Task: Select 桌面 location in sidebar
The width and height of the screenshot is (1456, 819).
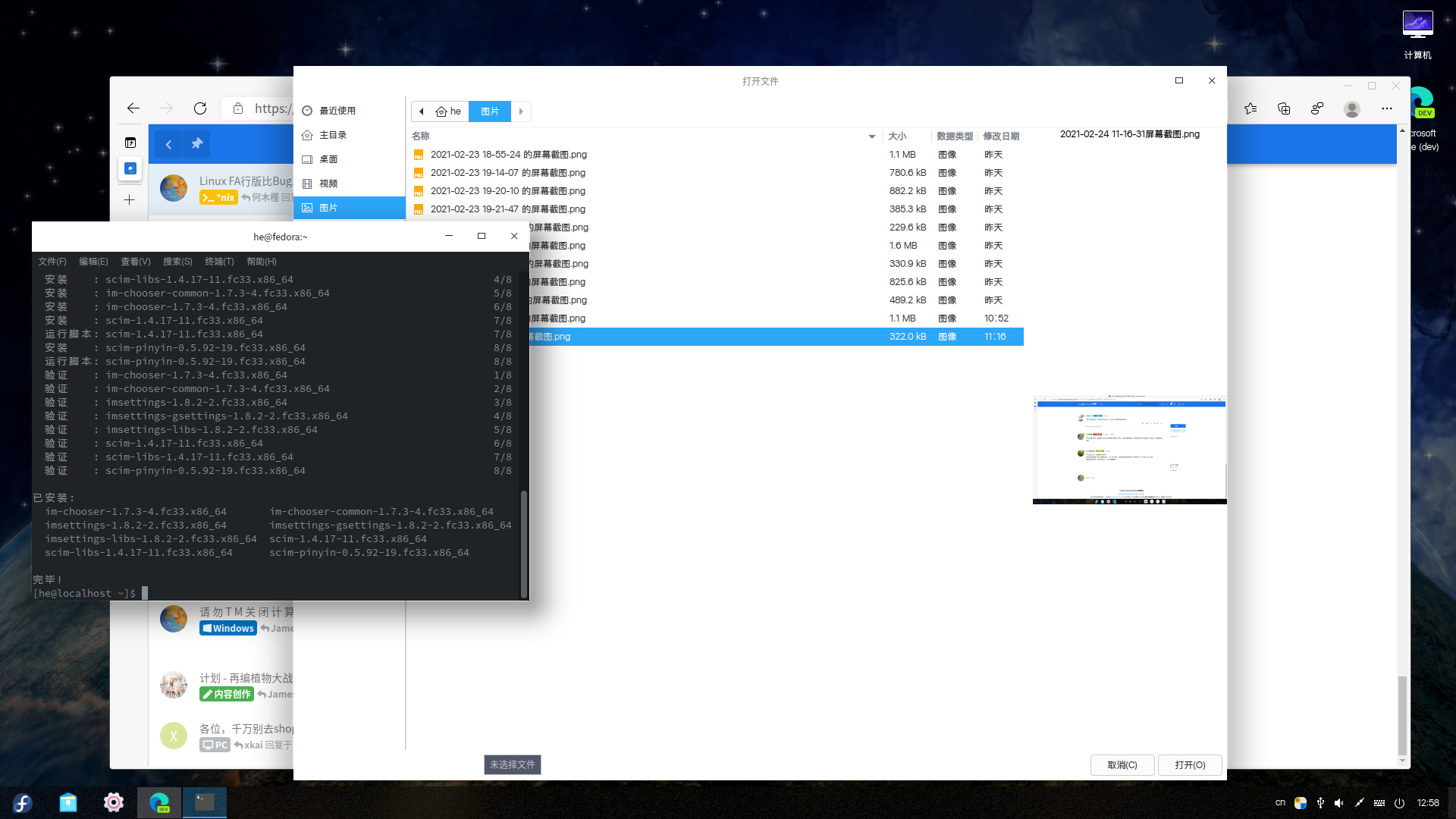Action: click(x=328, y=159)
